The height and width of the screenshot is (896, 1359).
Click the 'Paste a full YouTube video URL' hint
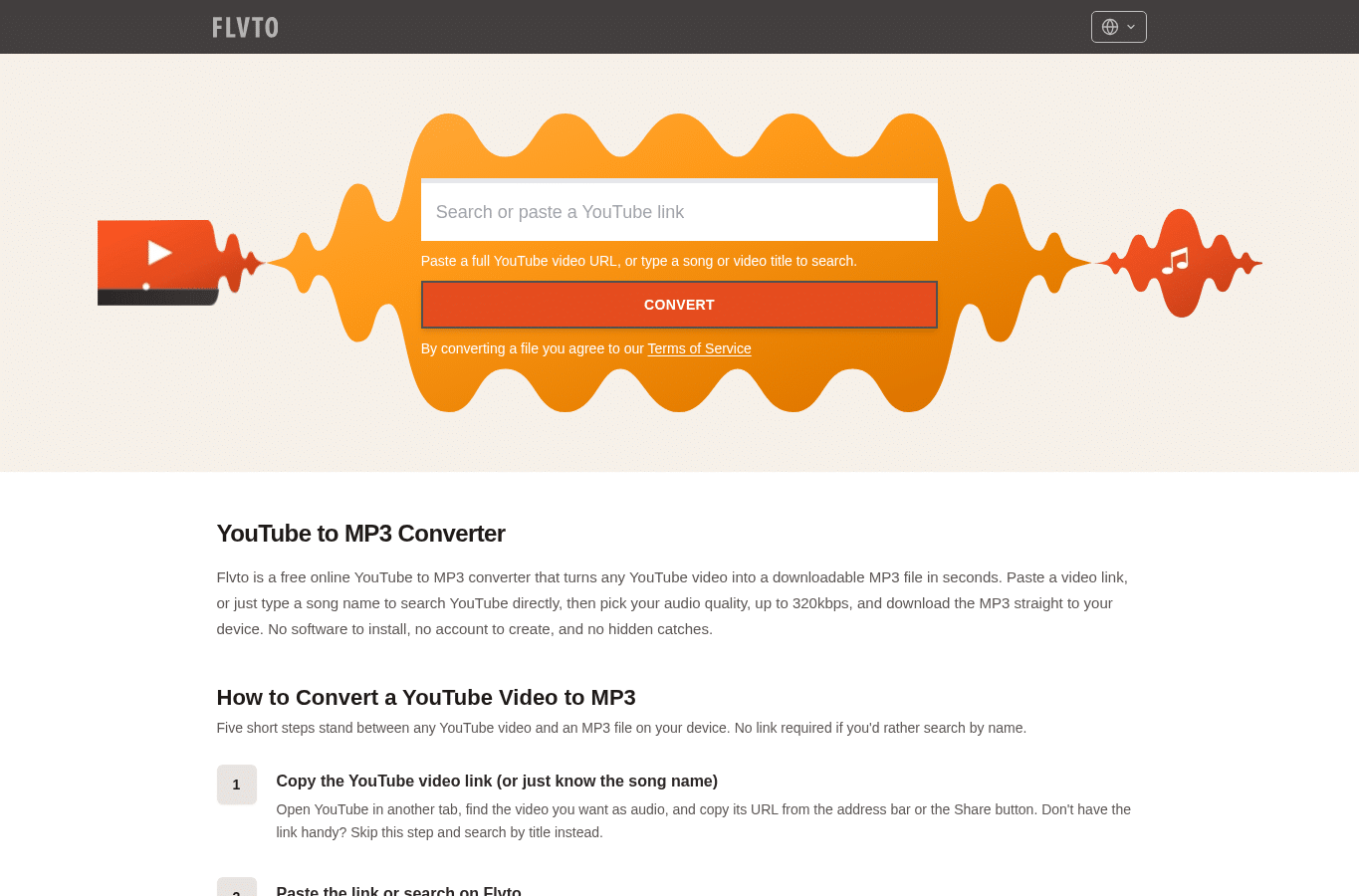(638, 261)
